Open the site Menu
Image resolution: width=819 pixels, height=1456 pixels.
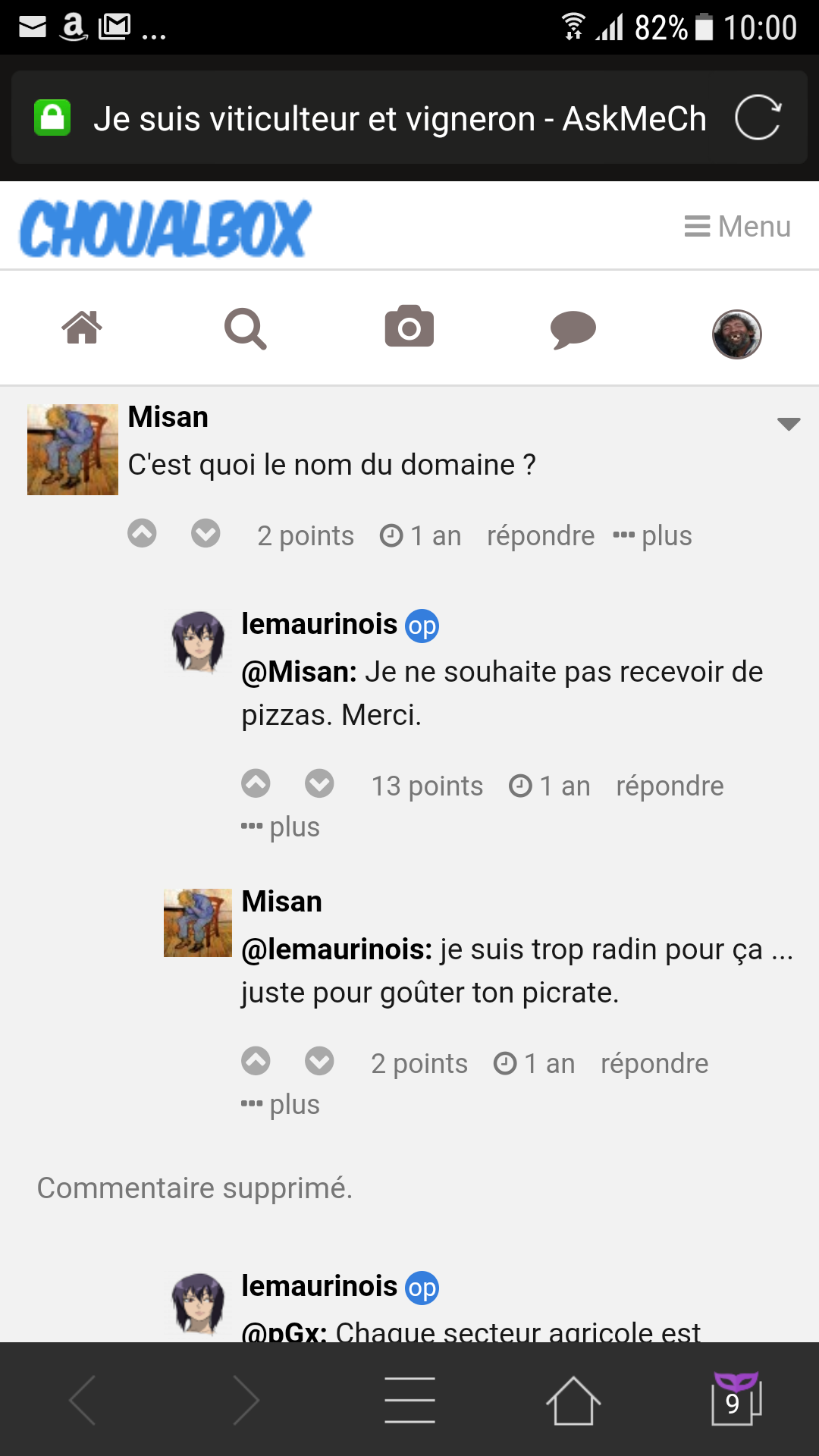[x=738, y=226]
